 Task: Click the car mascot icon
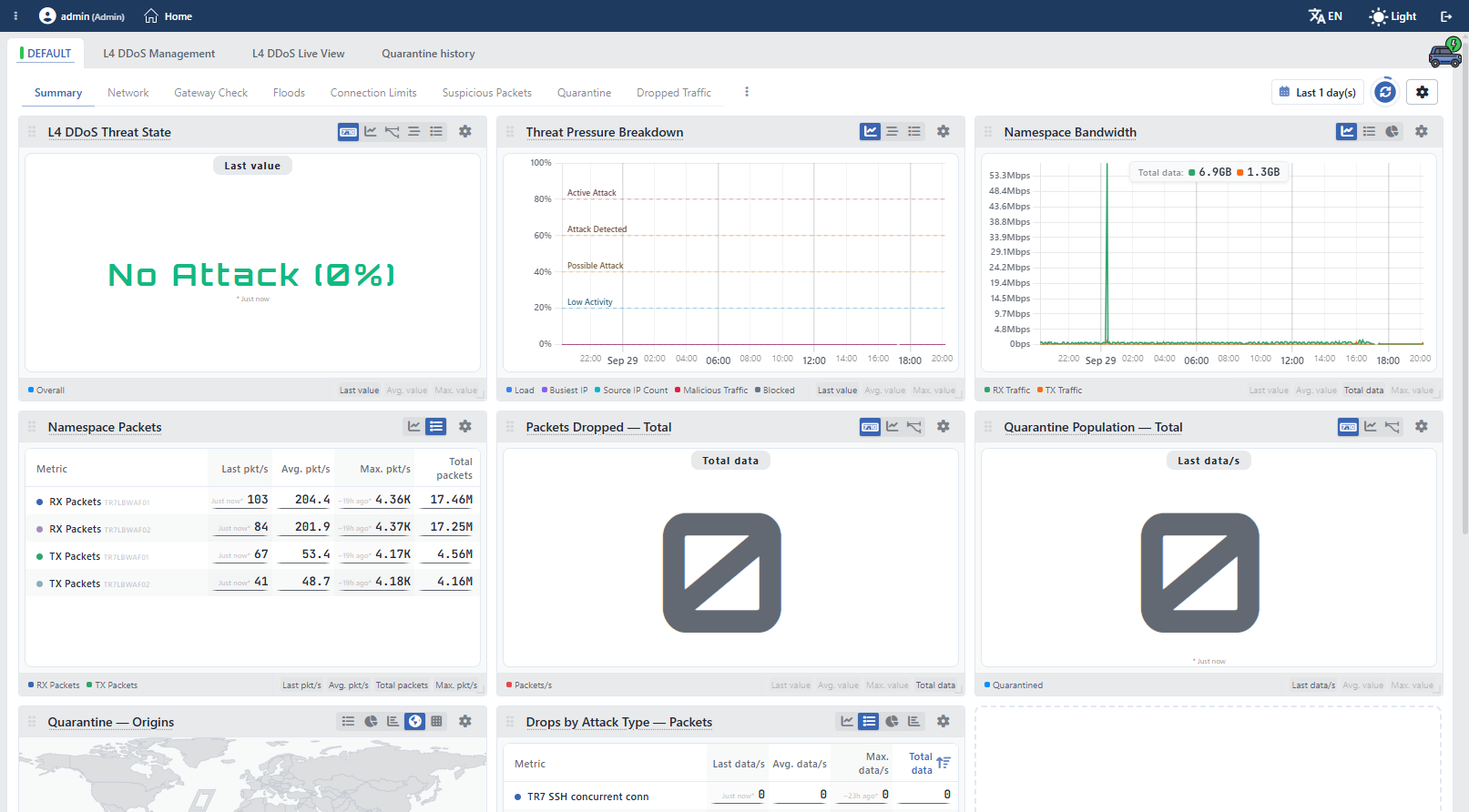[x=1445, y=53]
